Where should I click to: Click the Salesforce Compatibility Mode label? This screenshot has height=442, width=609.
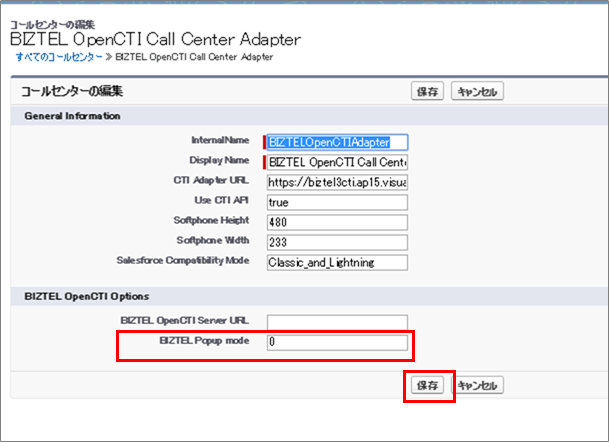click(183, 261)
